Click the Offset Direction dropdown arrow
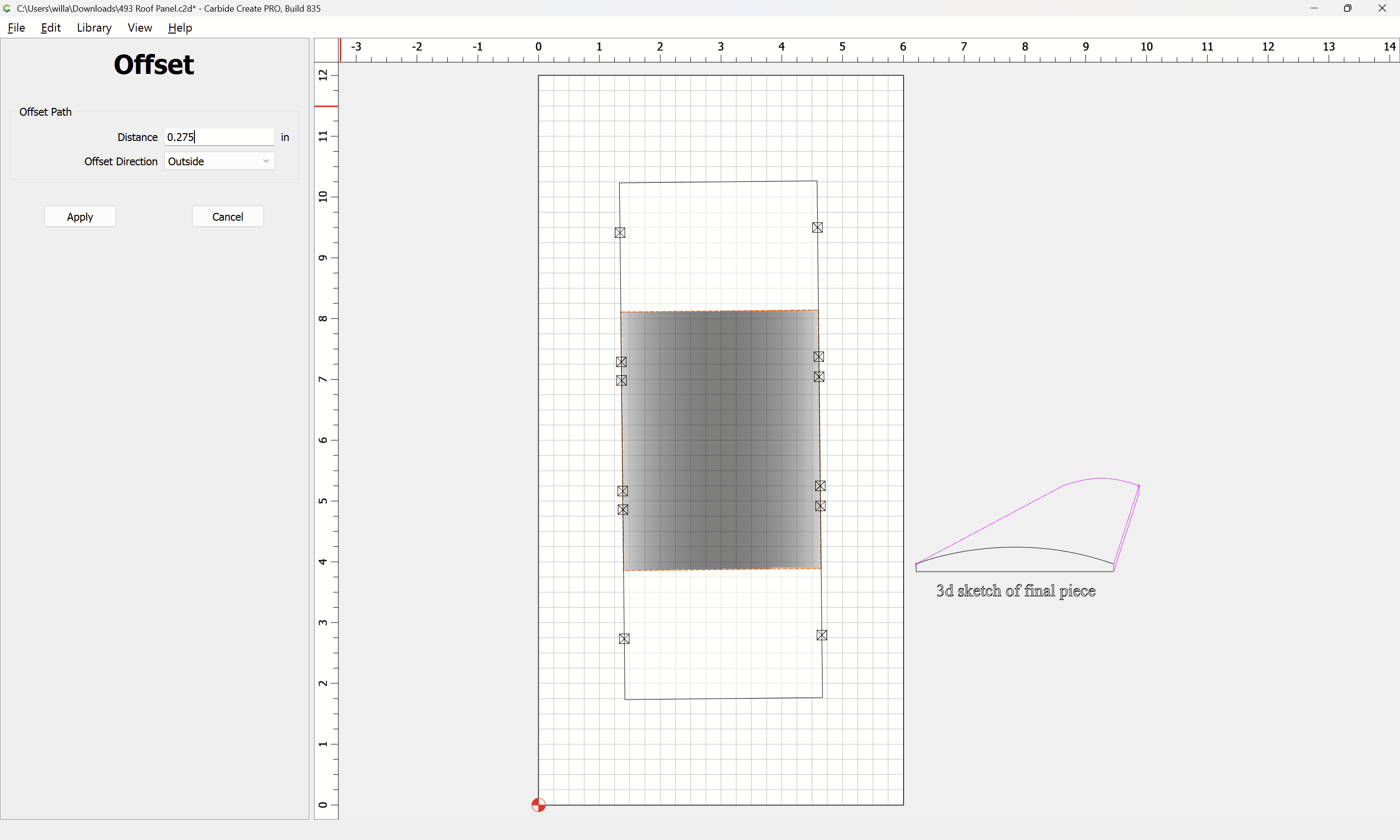Image resolution: width=1400 pixels, height=840 pixels. coord(266,161)
